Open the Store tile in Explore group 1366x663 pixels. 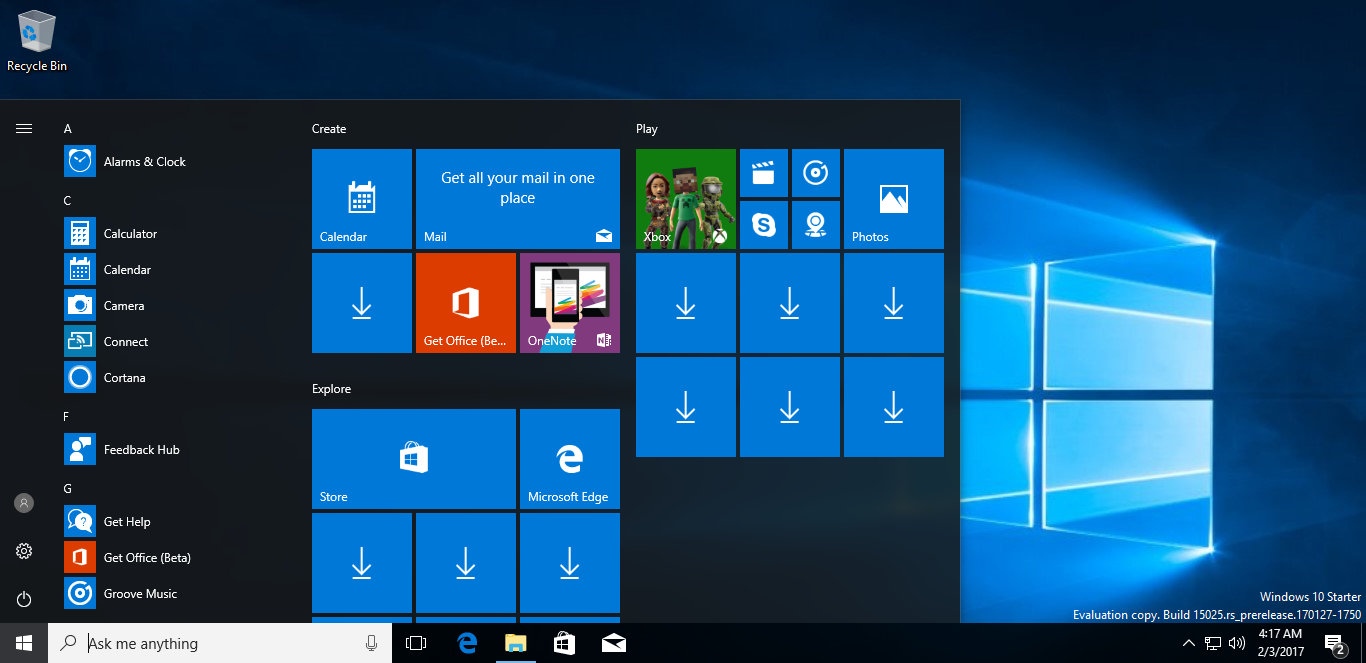tap(414, 459)
